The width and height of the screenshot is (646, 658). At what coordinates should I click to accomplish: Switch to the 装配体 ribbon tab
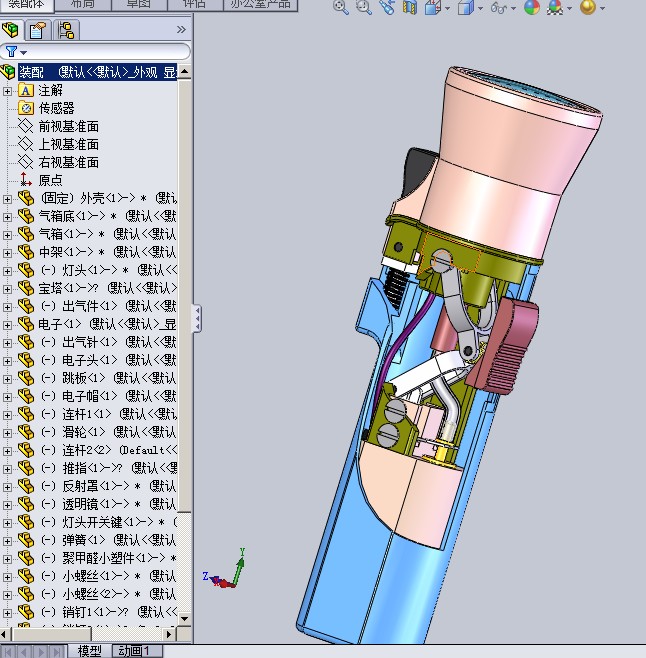tap(26, 4)
